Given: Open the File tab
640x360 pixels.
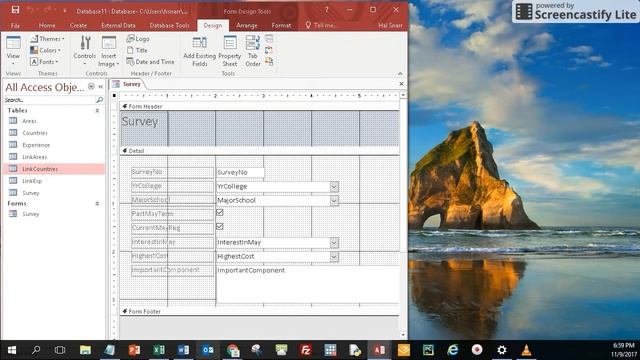Looking at the screenshot, I should click(15, 25).
